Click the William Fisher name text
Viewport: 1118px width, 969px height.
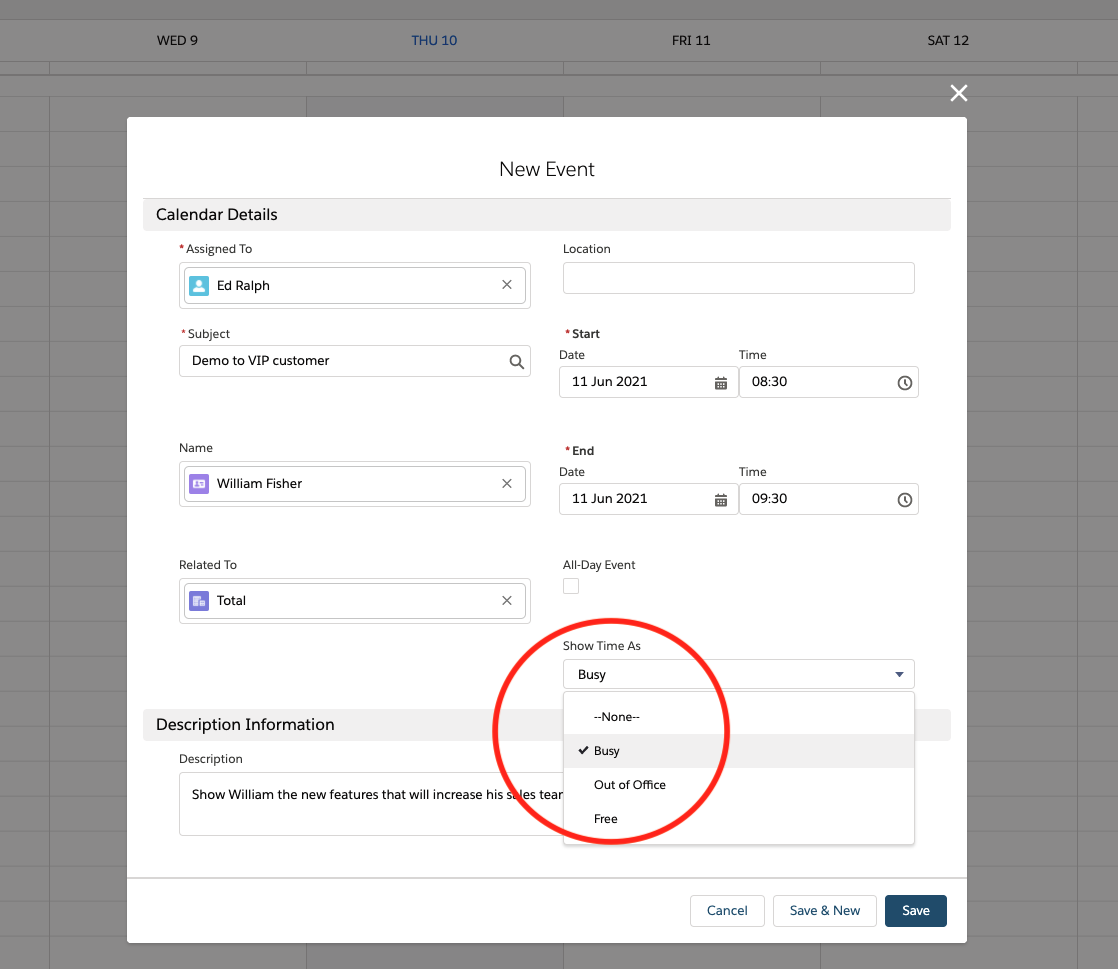pyautogui.click(x=260, y=483)
